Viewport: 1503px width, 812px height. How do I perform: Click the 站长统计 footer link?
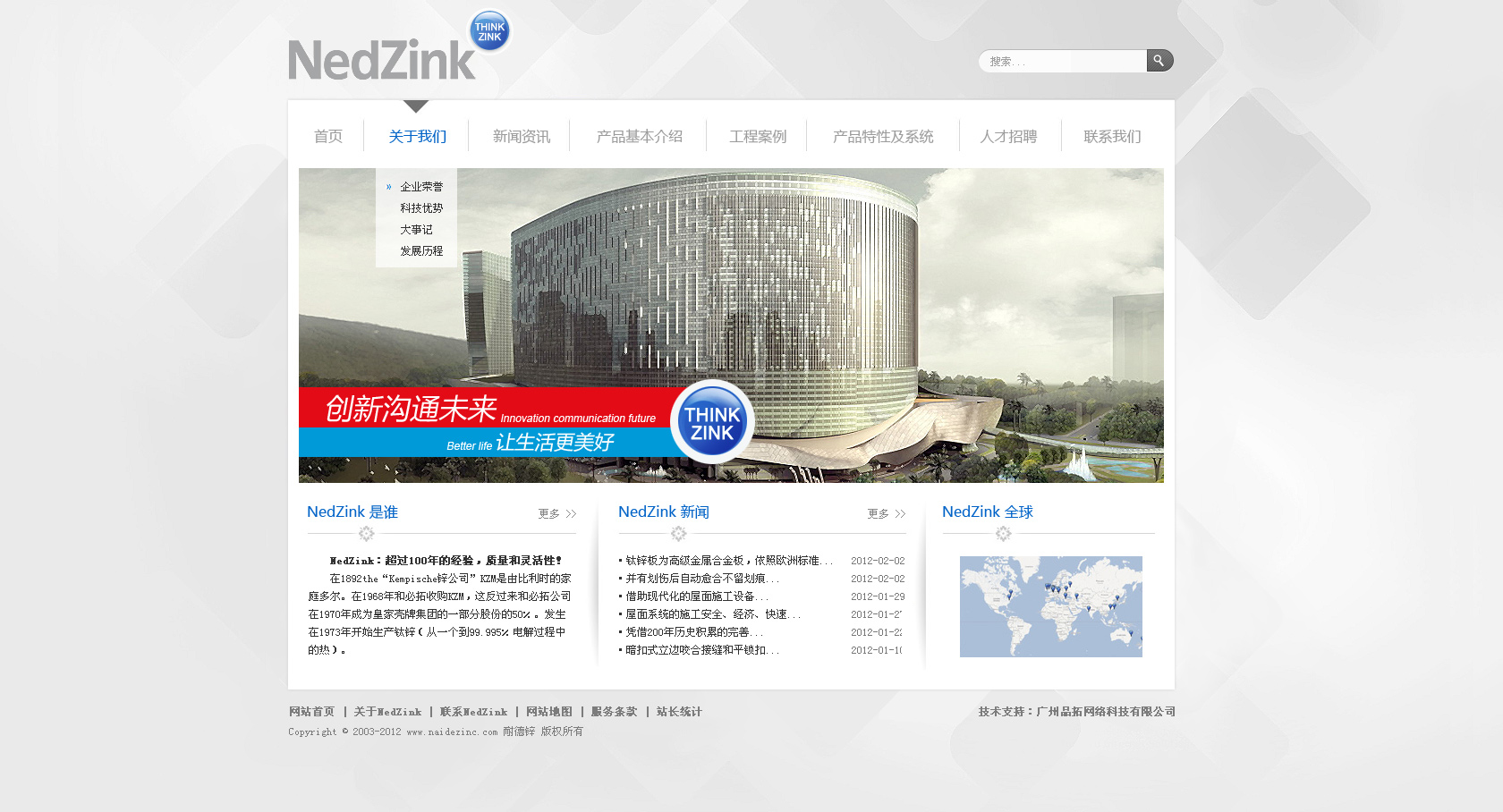(x=679, y=712)
